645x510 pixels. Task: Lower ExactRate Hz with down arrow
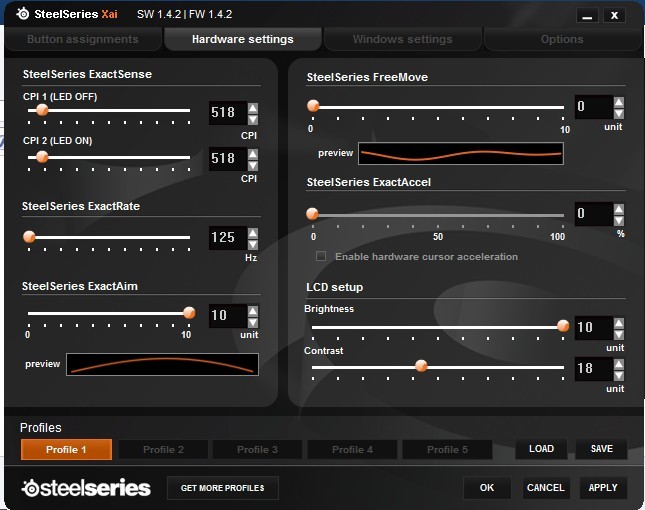click(253, 245)
